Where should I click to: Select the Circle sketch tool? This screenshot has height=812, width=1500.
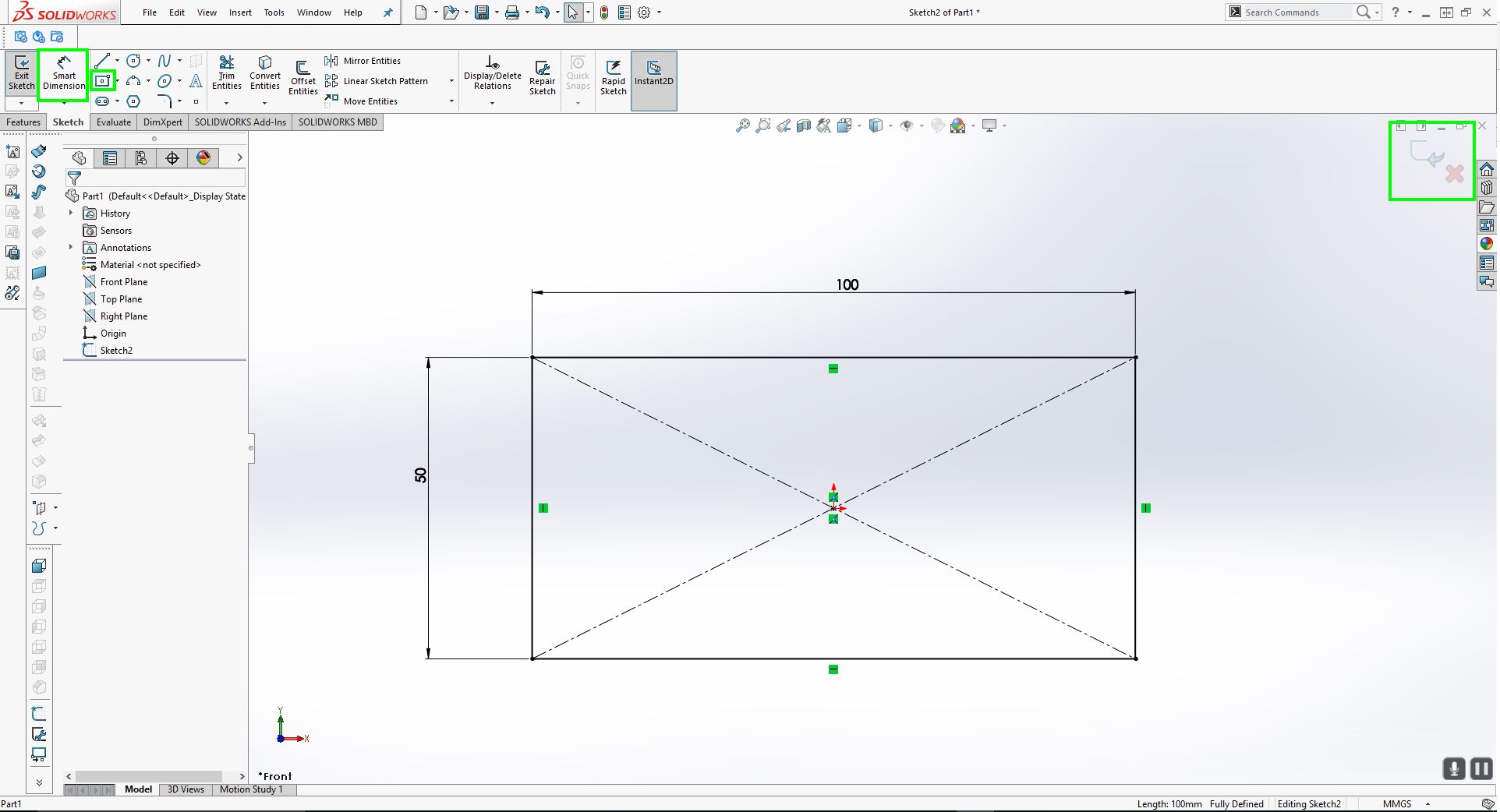134,60
